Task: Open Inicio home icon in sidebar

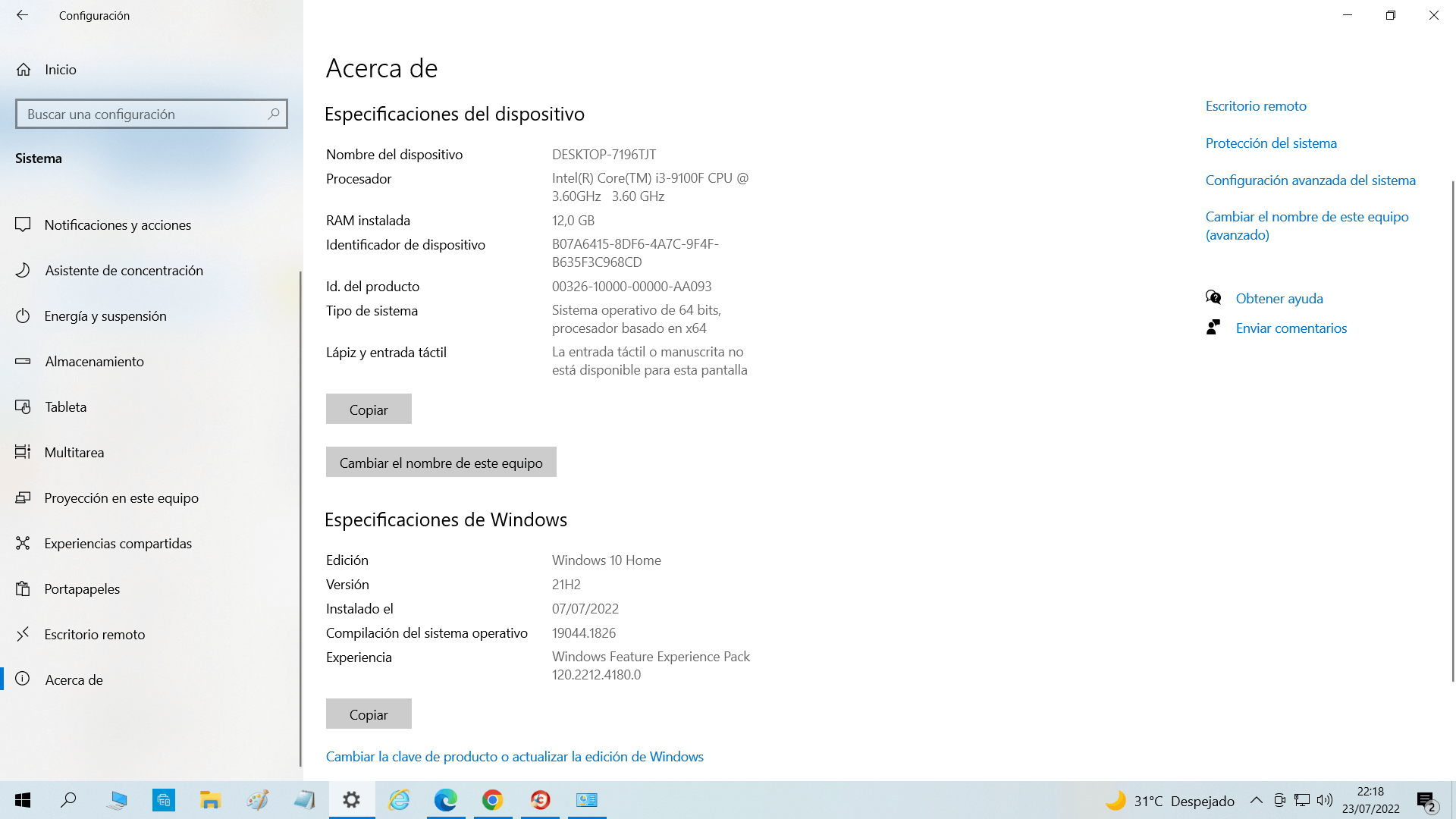Action: (x=24, y=70)
